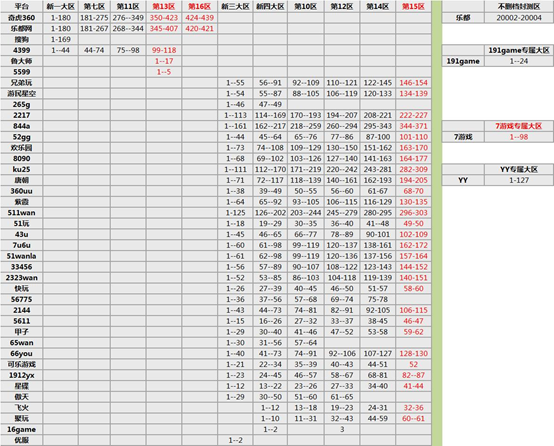The image size is (554, 446).
Task: Select cell 82--87 in the 1912yx row
Action: [413, 375]
